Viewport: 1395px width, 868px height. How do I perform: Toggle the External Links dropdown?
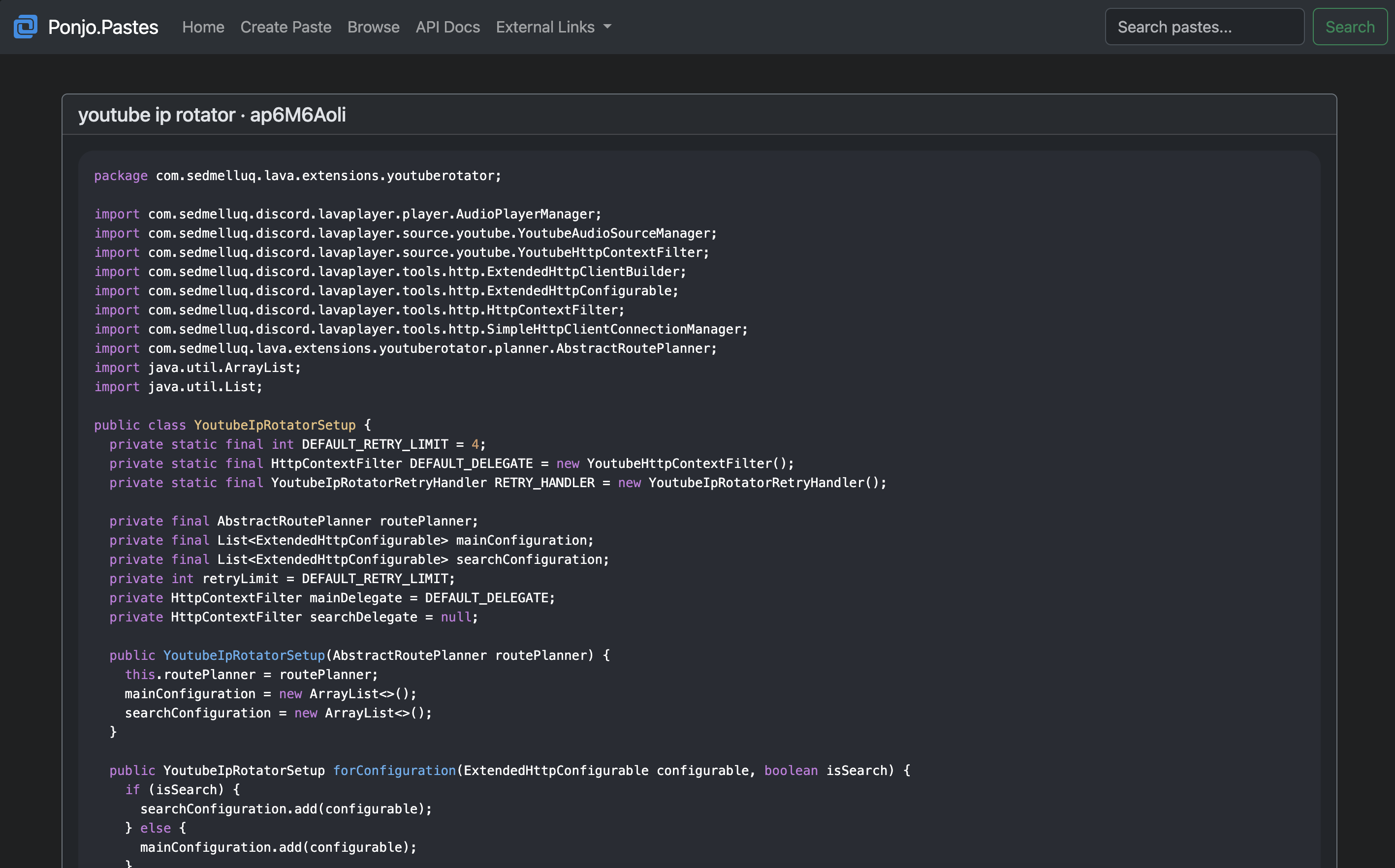click(554, 26)
